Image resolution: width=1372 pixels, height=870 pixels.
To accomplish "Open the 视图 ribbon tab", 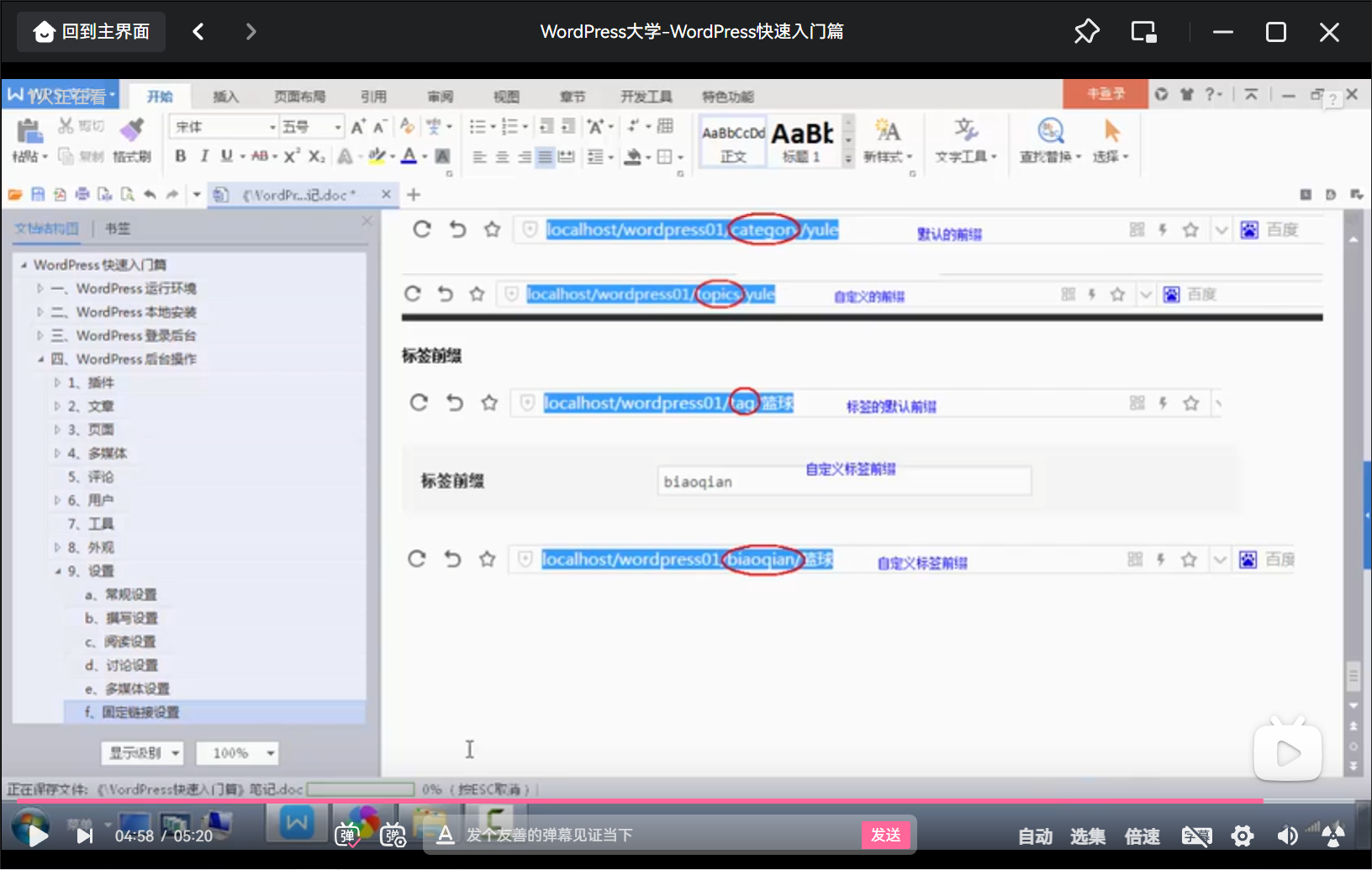I will 506,97.
